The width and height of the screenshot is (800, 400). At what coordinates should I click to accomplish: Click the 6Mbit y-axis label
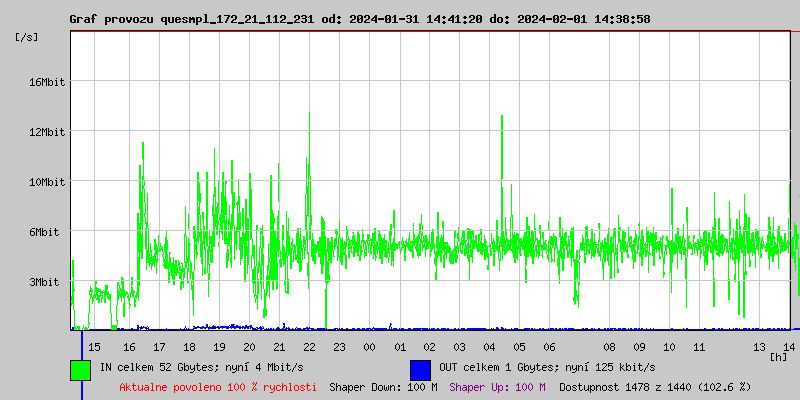(46, 232)
